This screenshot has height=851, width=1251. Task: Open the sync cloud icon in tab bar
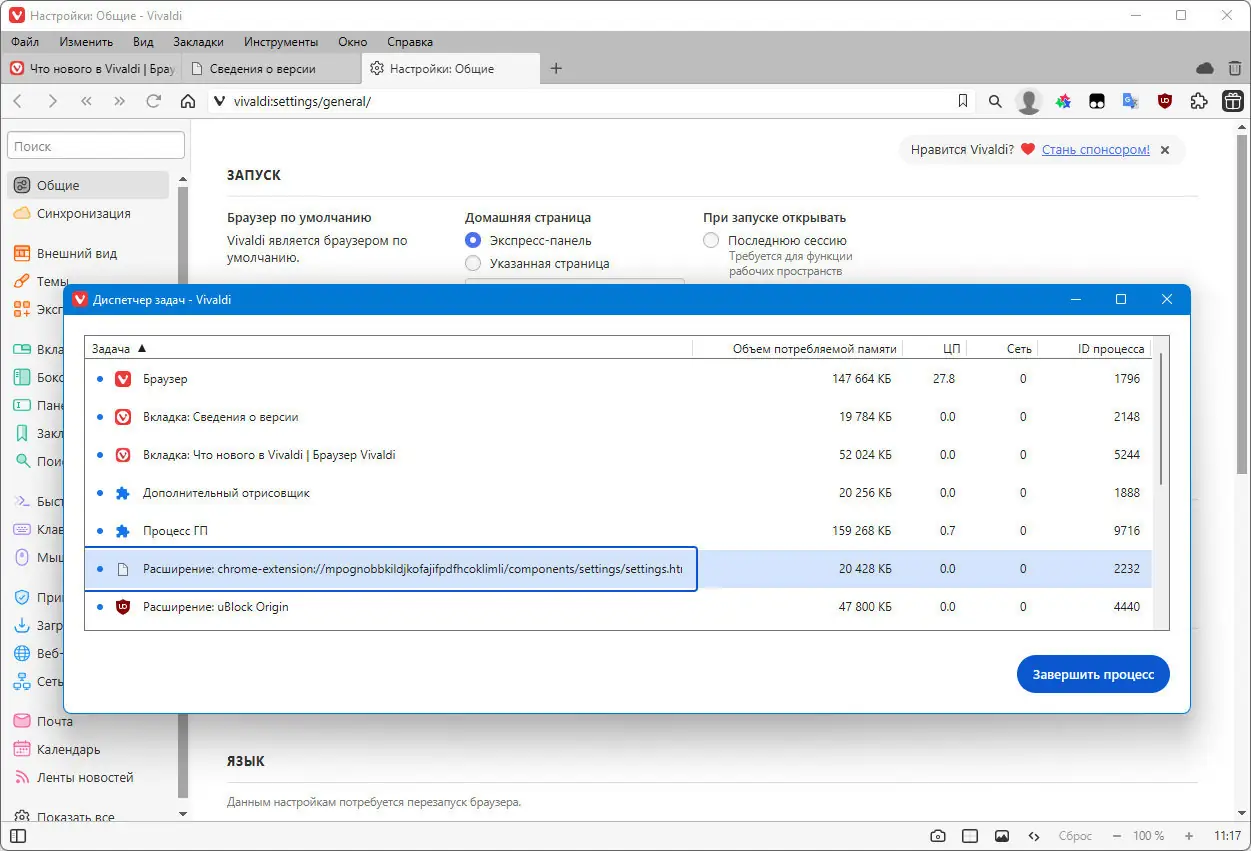click(1205, 68)
